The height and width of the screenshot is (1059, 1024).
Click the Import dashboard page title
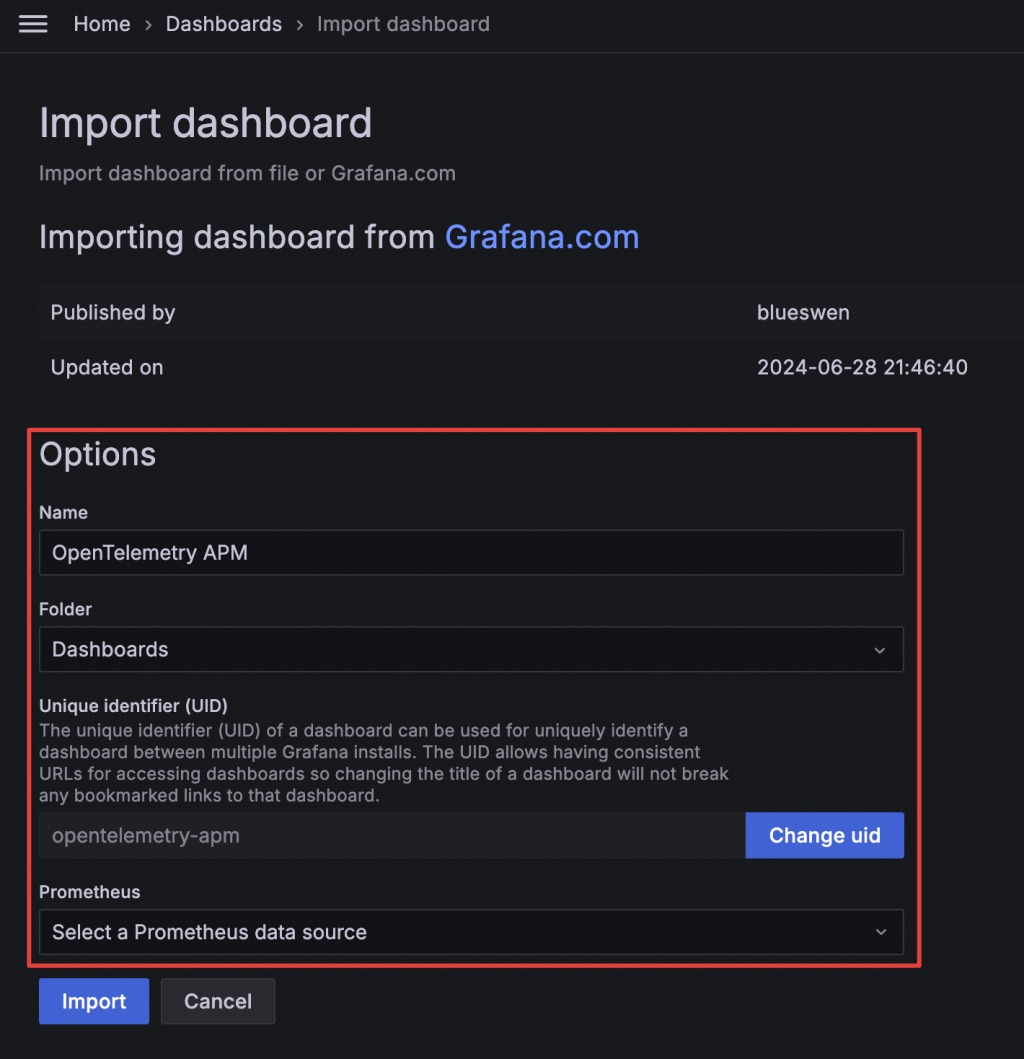coord(205,124)
